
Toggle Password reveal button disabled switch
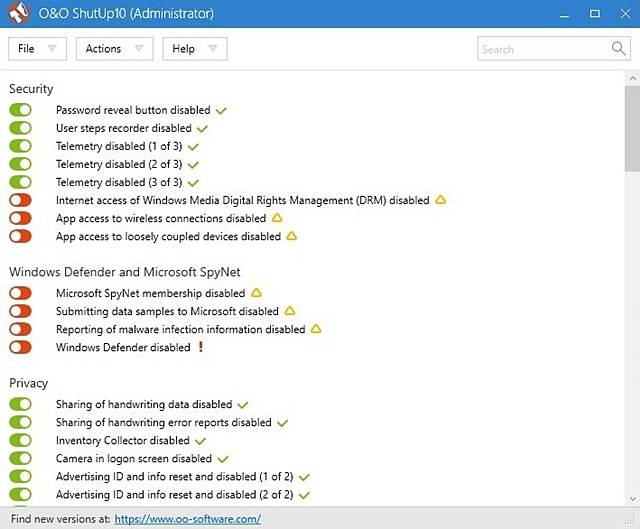(20, 110)
